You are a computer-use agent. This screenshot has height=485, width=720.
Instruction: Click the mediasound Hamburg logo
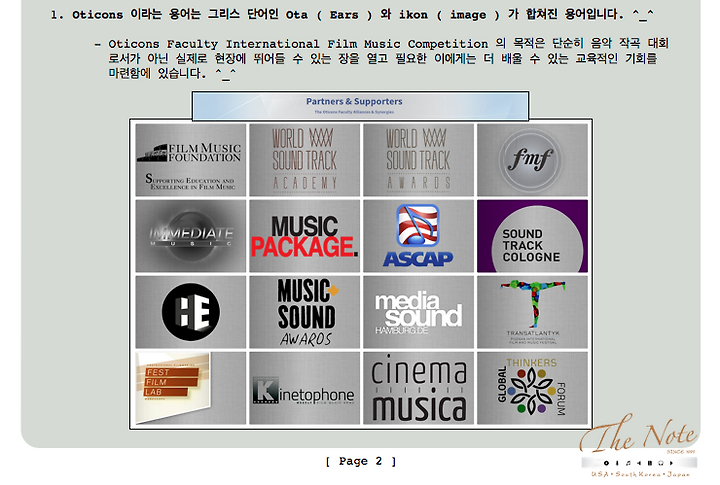(x=418, y=313)
